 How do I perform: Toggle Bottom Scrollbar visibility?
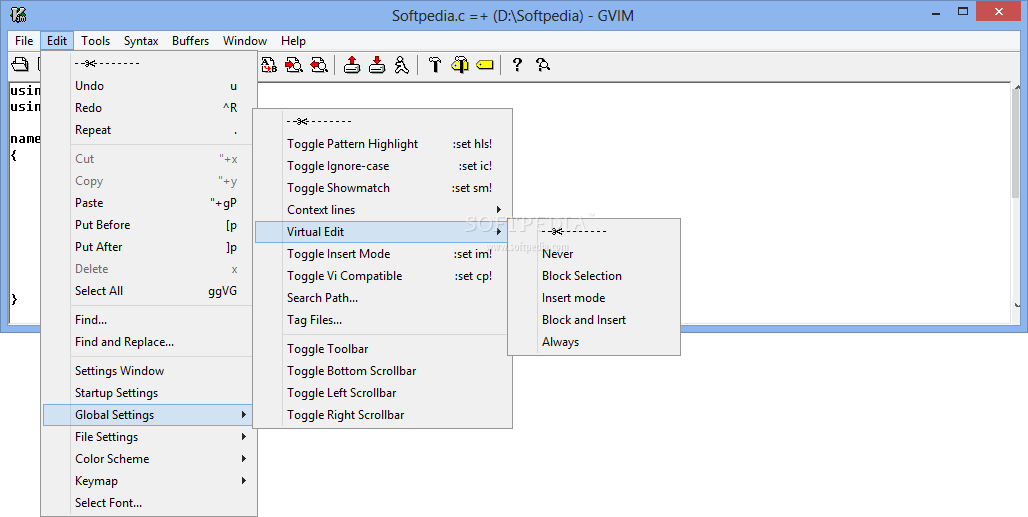point(382,371)
